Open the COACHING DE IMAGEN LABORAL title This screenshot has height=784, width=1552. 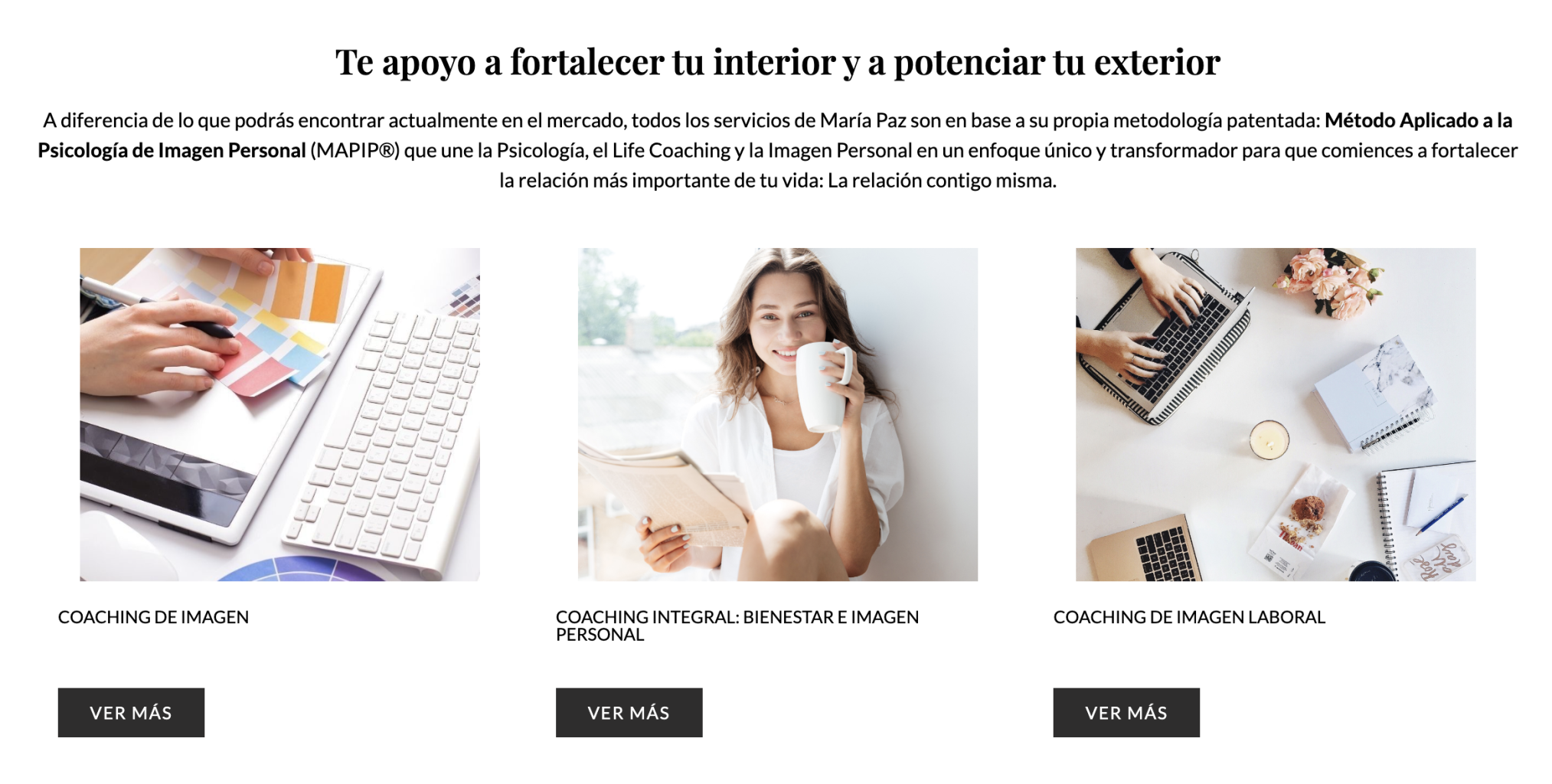point(1189,617)
